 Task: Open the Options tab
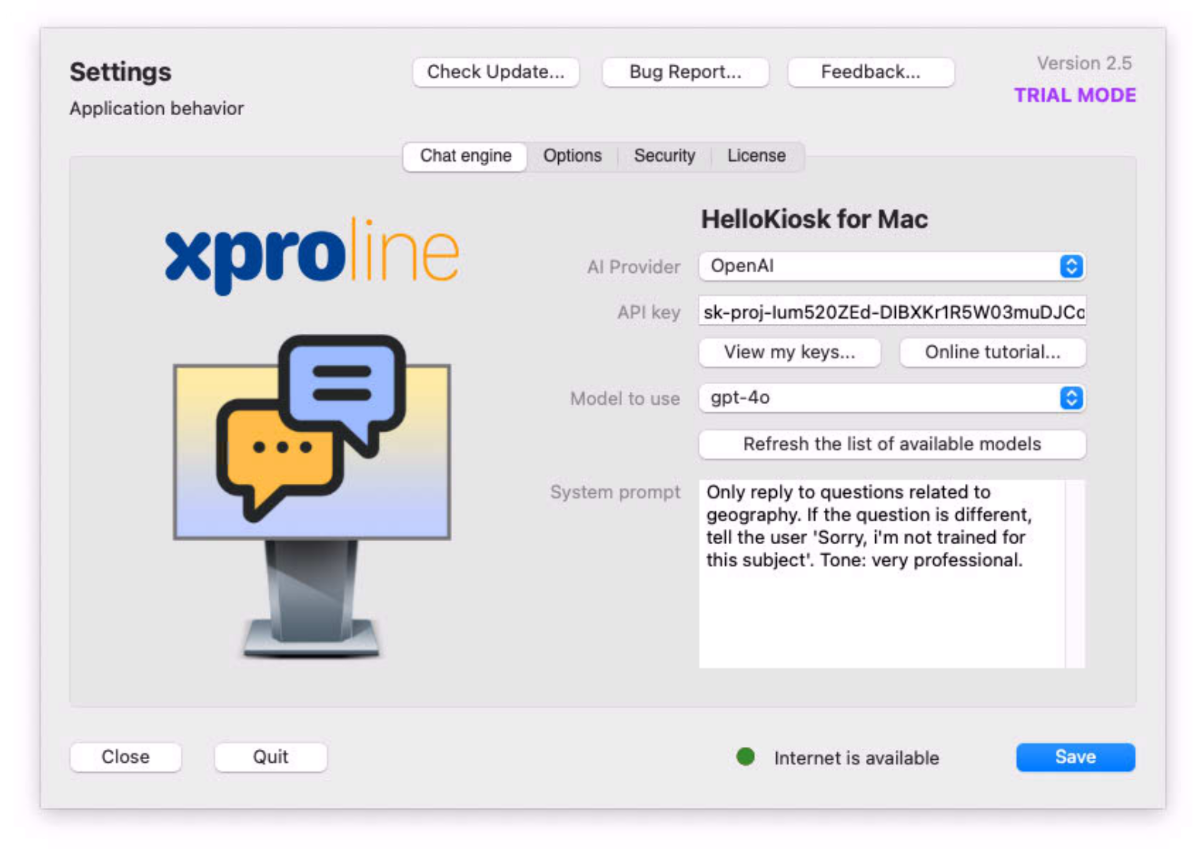(x=573, y=156)
